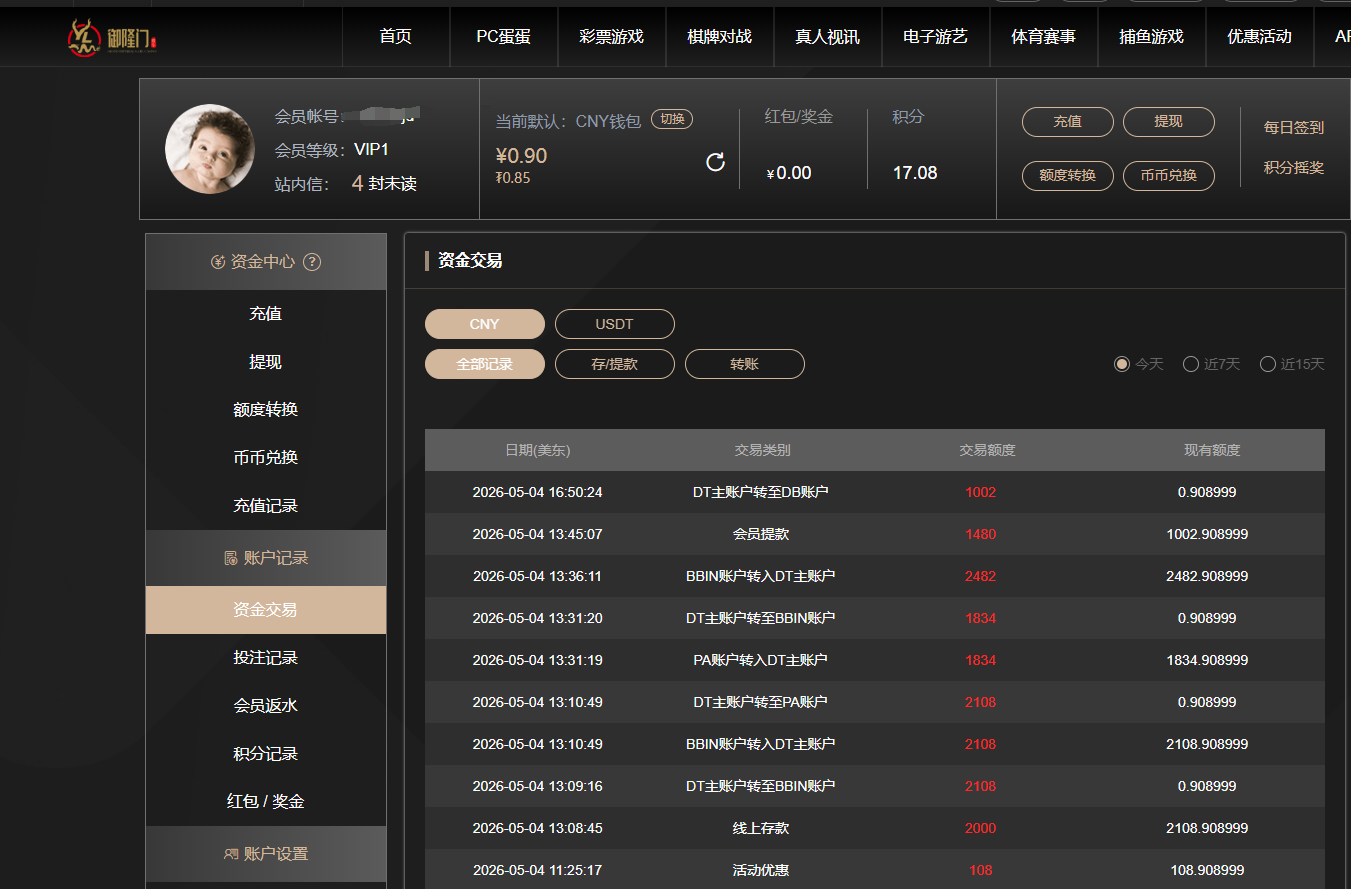
Task: Click the outlined 提现 button in the account header
Action: 1169,122
